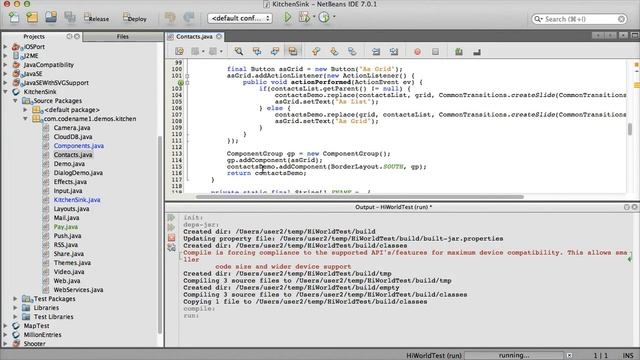This screenshot has width=640, height=360.
Task: Click second re-run icon in Output sidebar
Action: [x=171, y=227]
